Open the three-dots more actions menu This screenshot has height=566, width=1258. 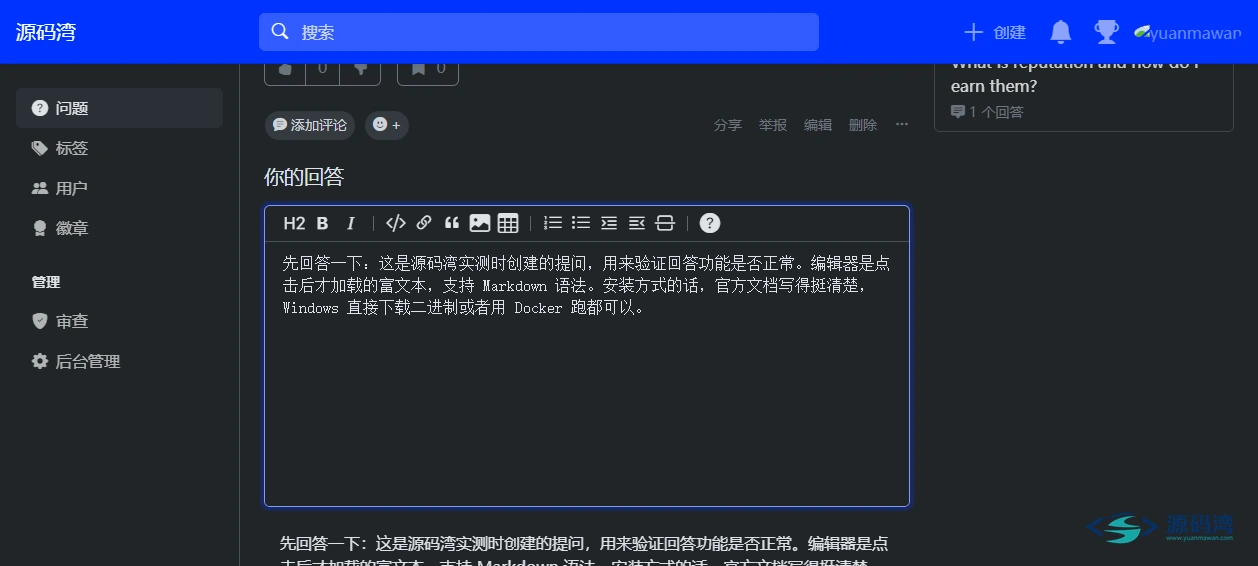click(902, 125)
